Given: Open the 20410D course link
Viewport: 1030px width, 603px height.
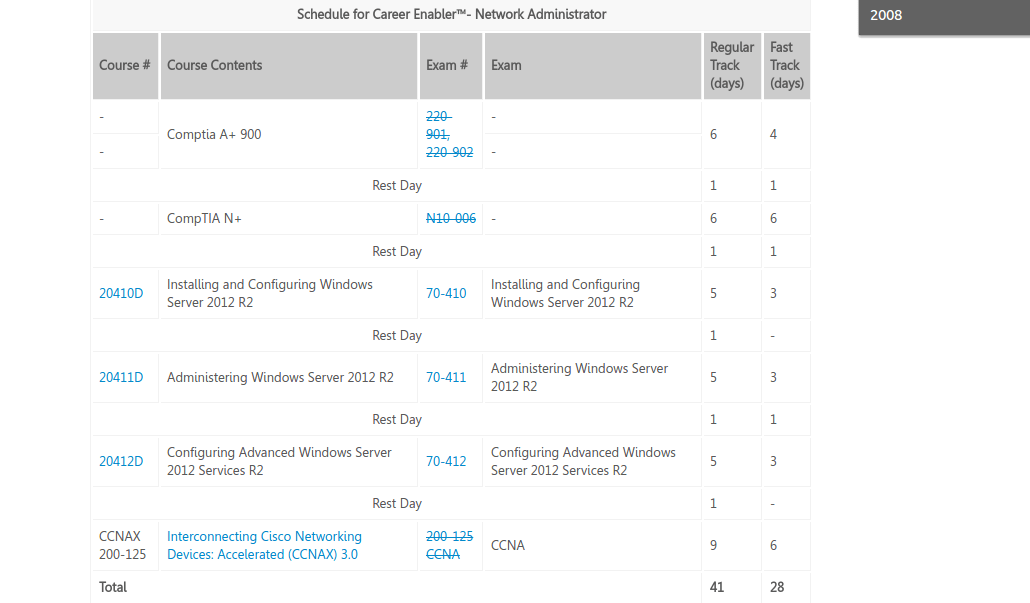Looking at the screenshot, I should tap(121, 294).
